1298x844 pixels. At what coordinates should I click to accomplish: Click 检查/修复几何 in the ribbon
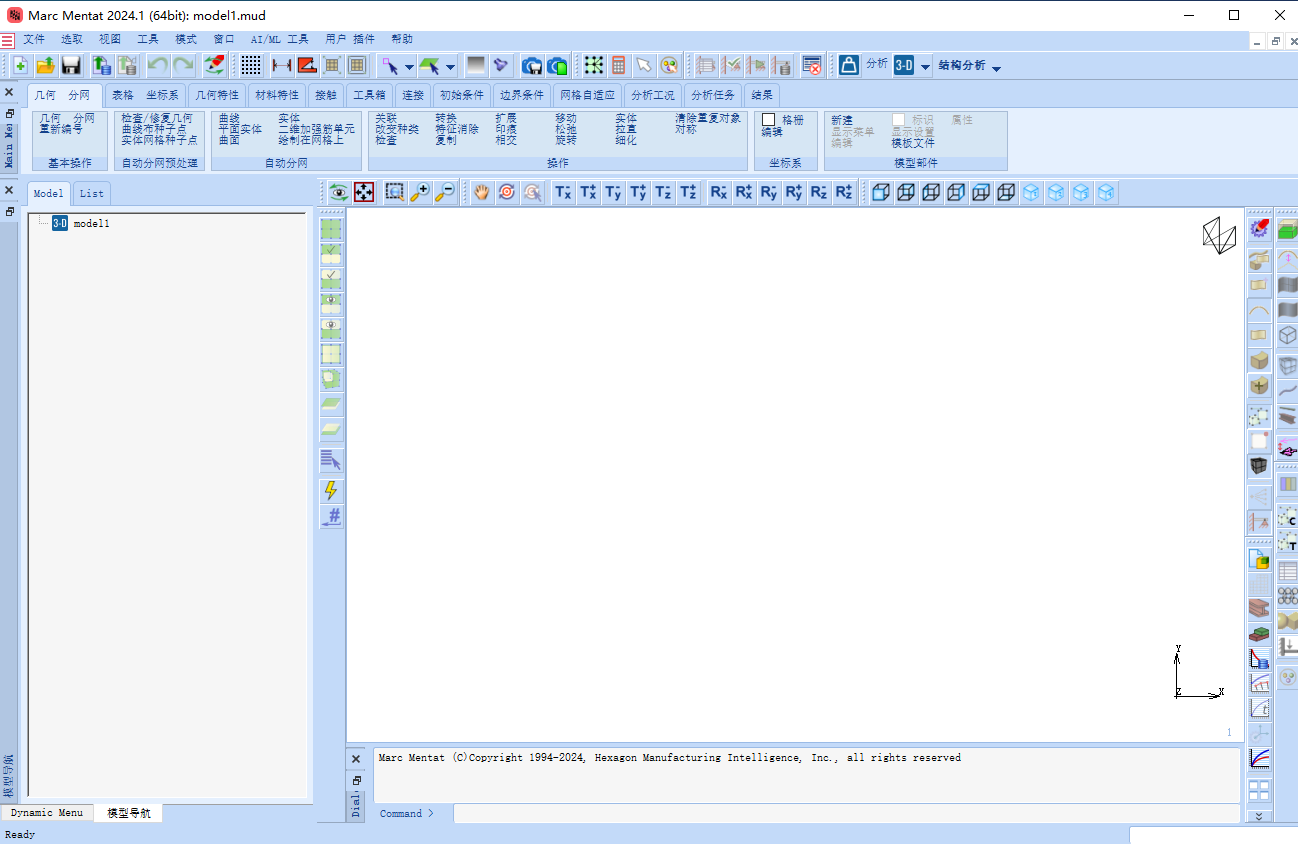157,118
